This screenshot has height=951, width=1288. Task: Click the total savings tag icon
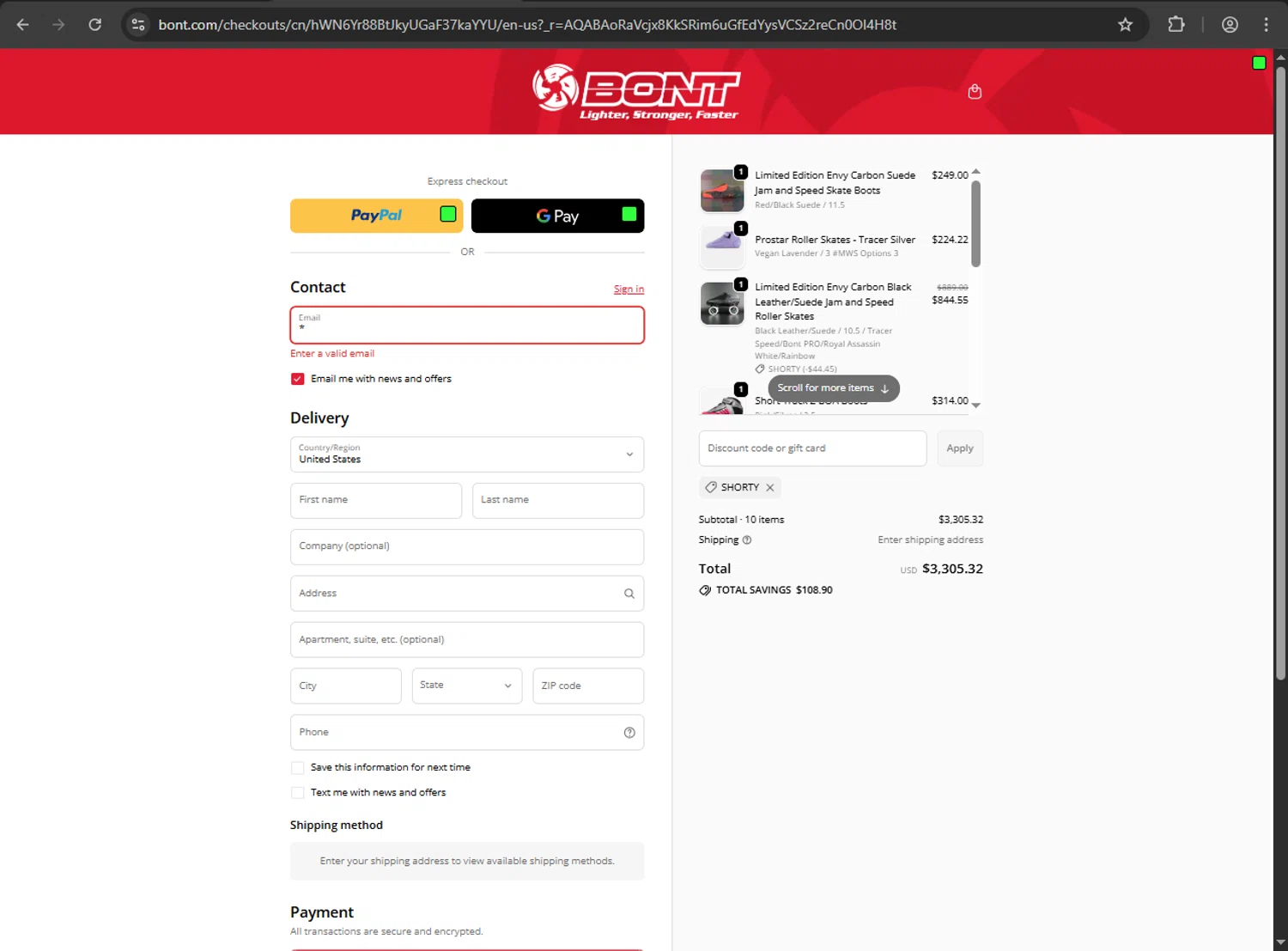click(705, 590)
